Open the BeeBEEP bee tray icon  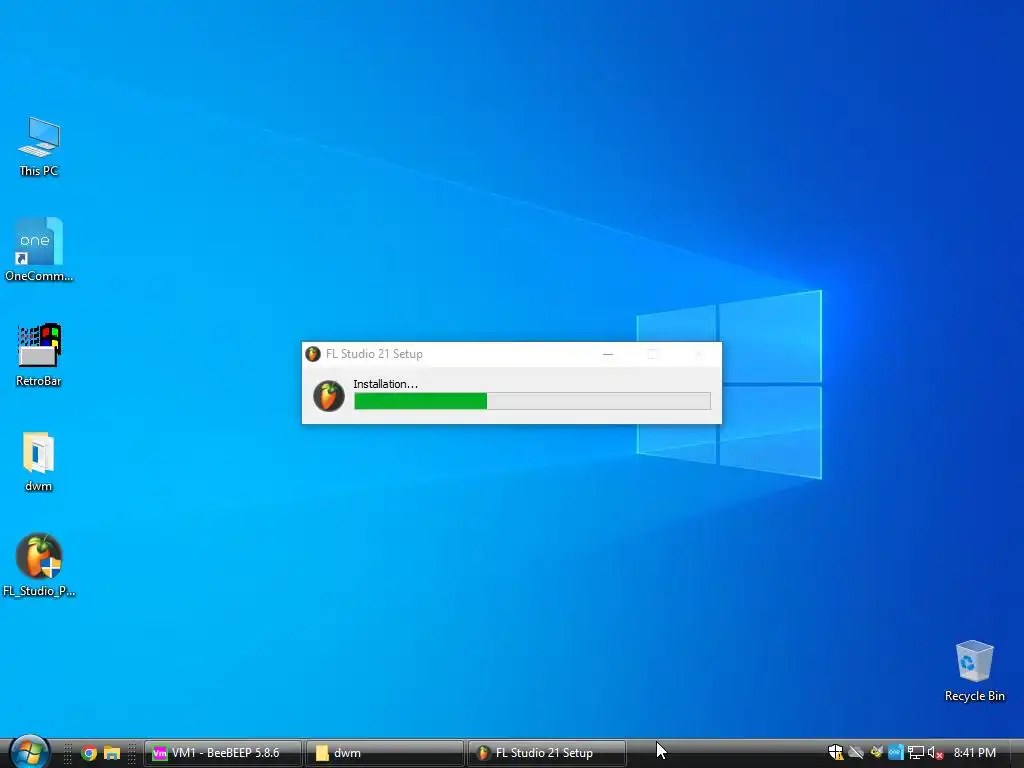pyautogui.click(x=876, y=752)
